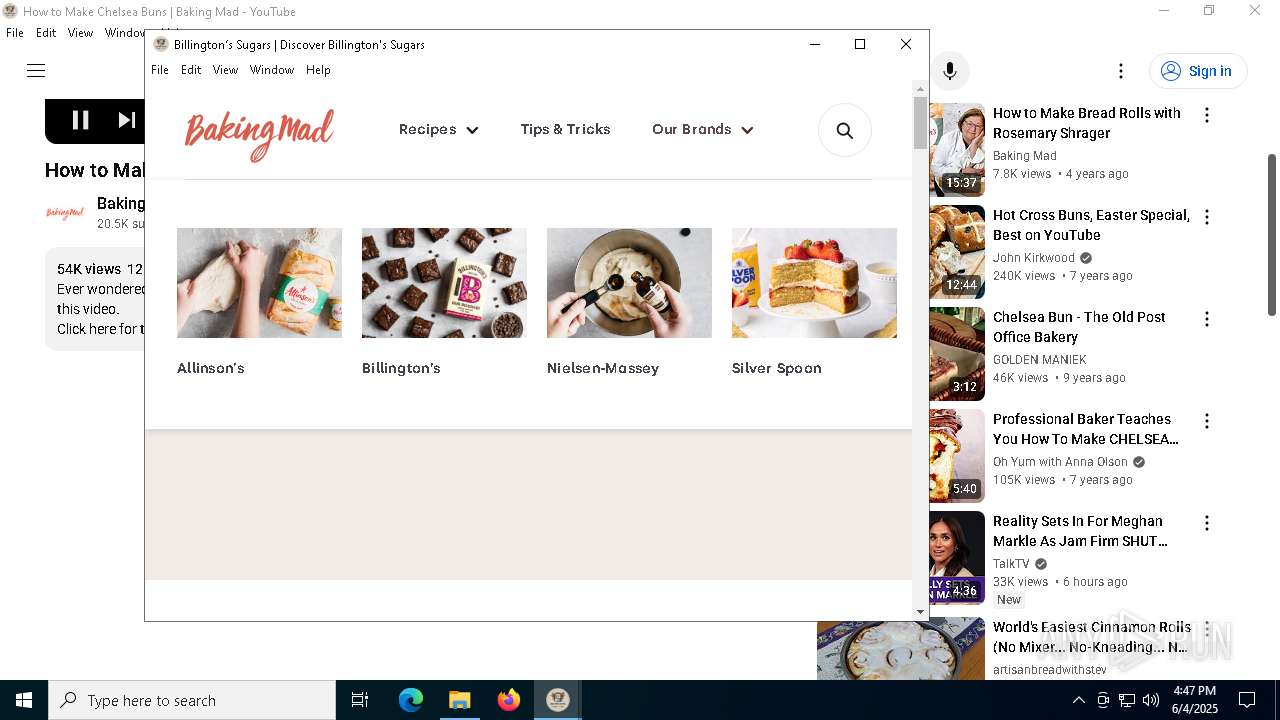
Task: Expand the Our Brands dropdown
Action: click(x=702, y=130)
